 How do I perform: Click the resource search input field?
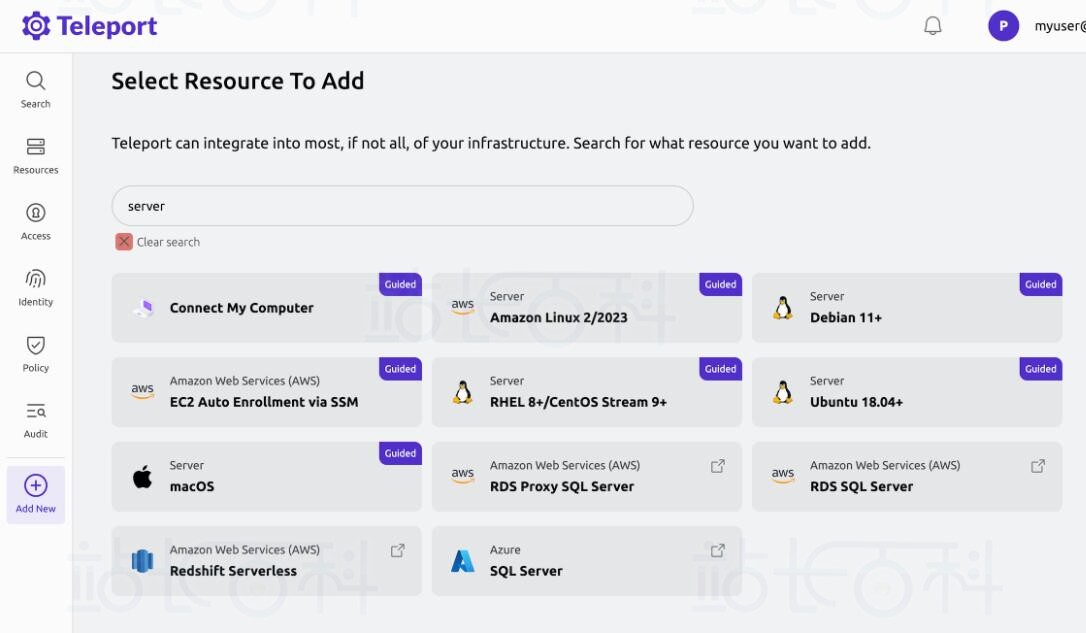[402, 206]
